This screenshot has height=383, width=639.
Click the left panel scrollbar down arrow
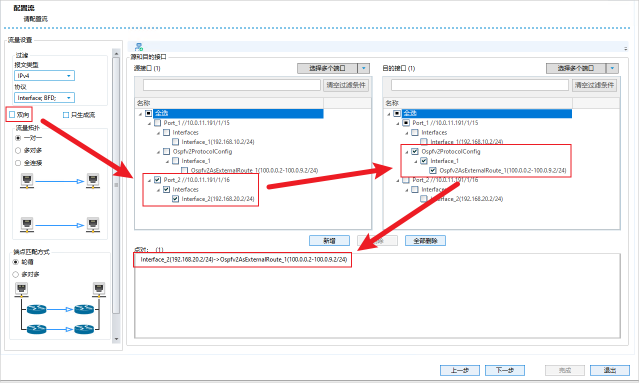[x=116, y=339]
